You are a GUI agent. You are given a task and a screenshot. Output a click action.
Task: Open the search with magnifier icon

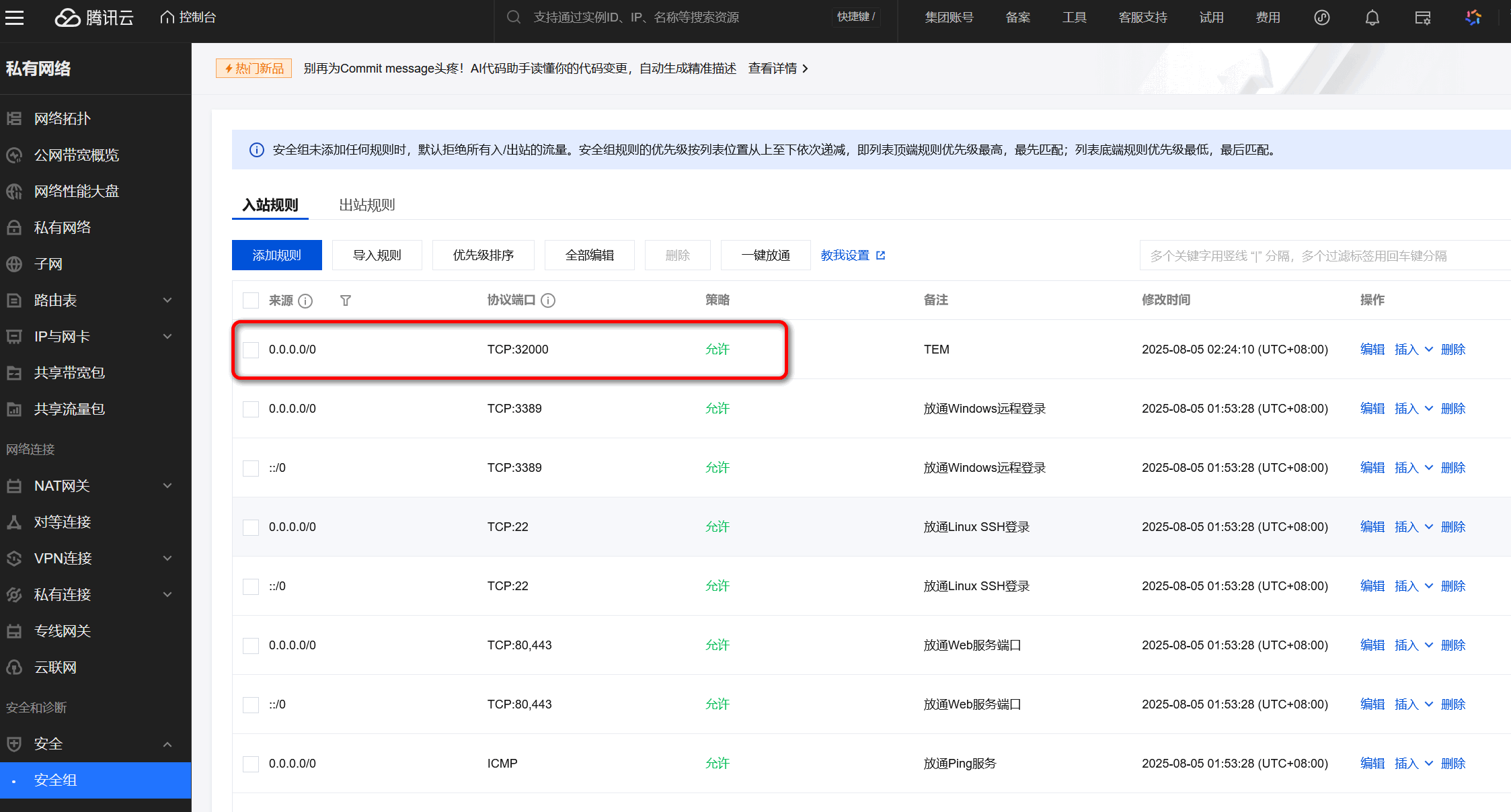pos(513,17)
